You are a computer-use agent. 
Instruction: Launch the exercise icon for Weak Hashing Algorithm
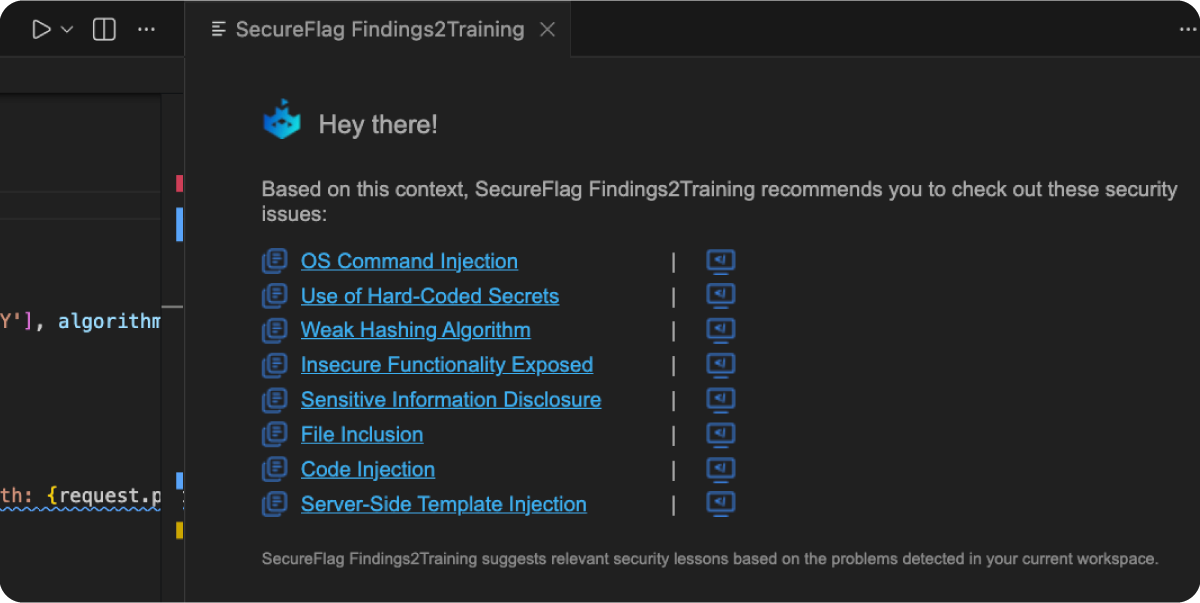(x=720, y=329)
